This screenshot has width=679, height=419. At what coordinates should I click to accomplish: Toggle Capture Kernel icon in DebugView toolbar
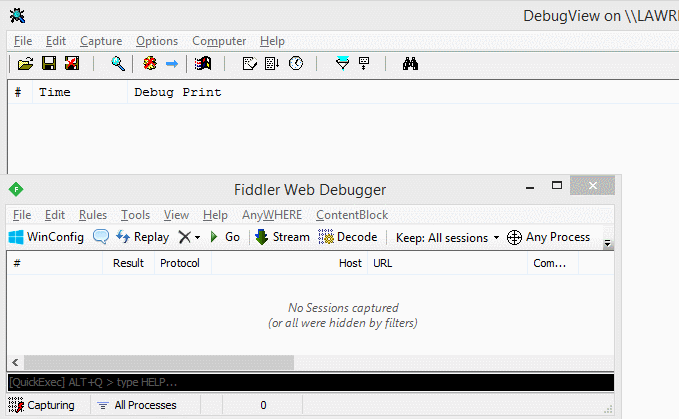(150, 64)
